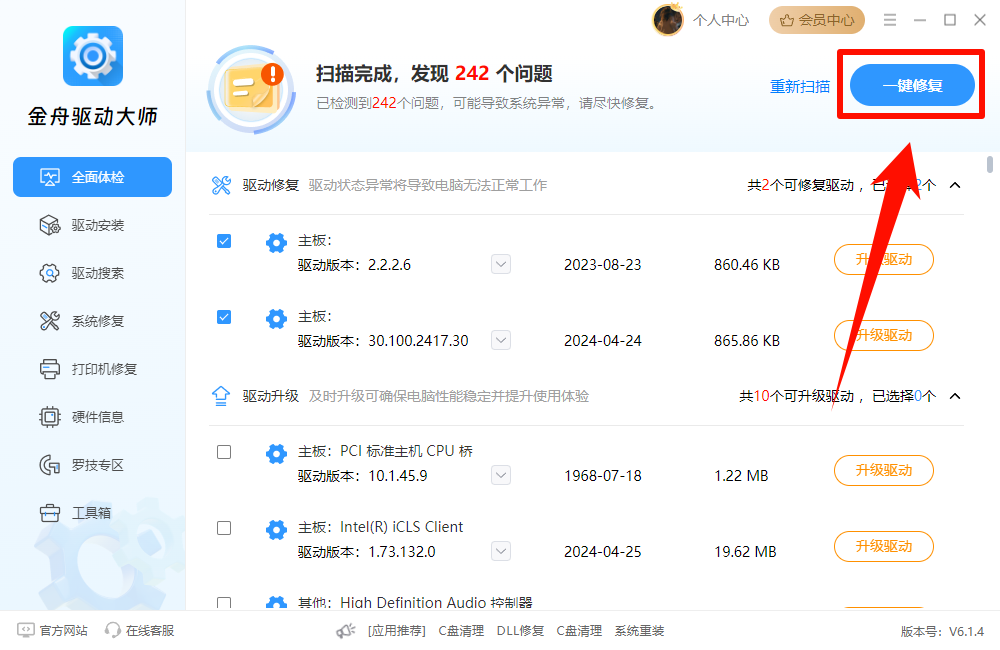Open version dropdown for driver 2.2.2.6
Image resolution: width=1000 pixels, height=650 pixels.
click(x=501, y=264)
